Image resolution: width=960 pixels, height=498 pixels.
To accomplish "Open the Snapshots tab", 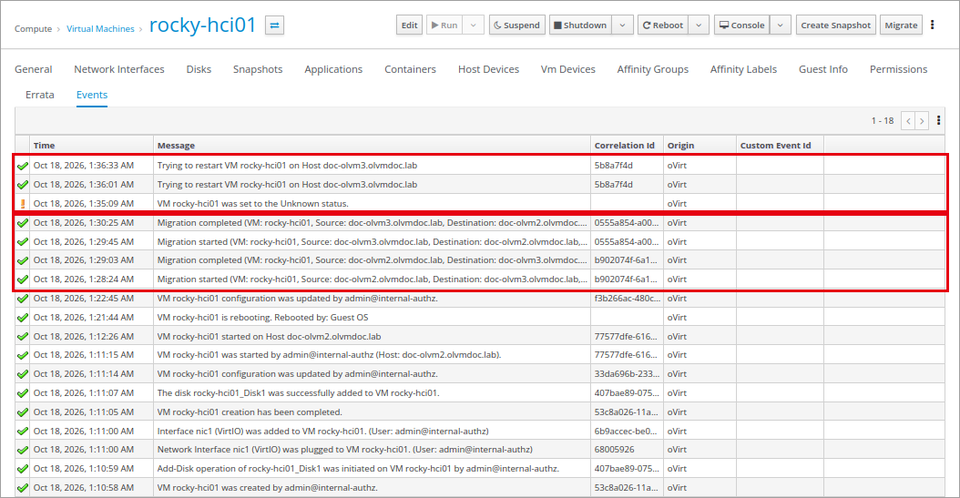I will click(x=258, y=69).
